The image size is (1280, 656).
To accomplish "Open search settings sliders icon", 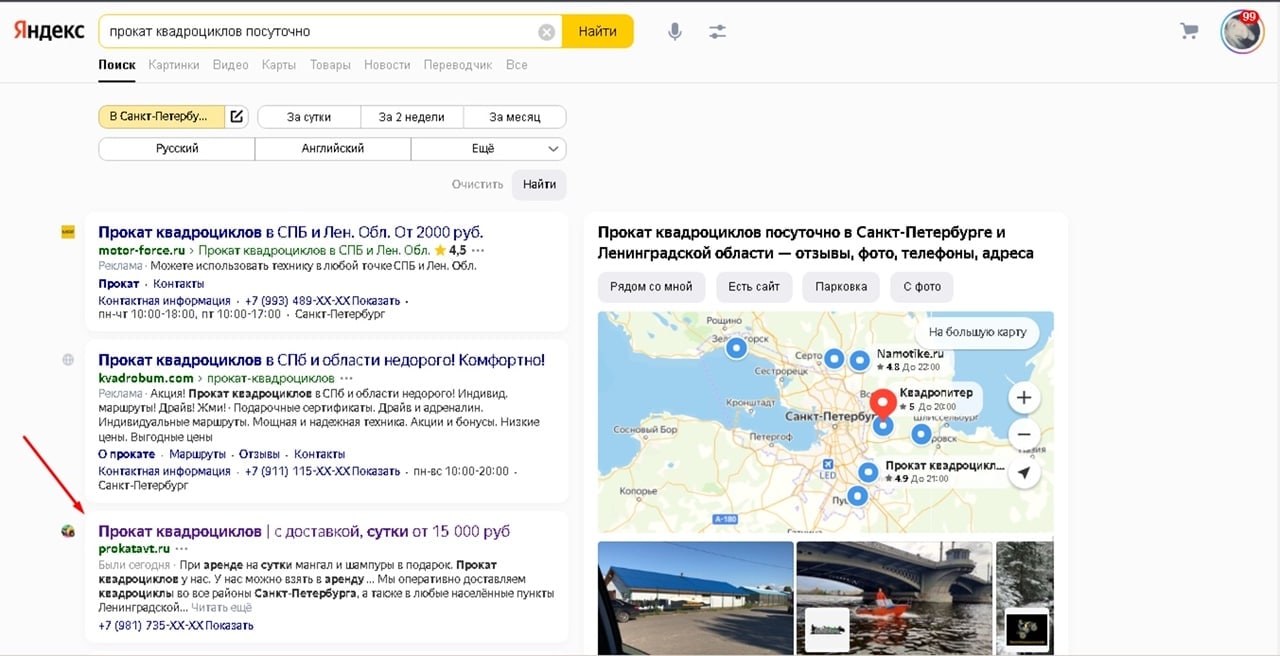I will (717, 32).
